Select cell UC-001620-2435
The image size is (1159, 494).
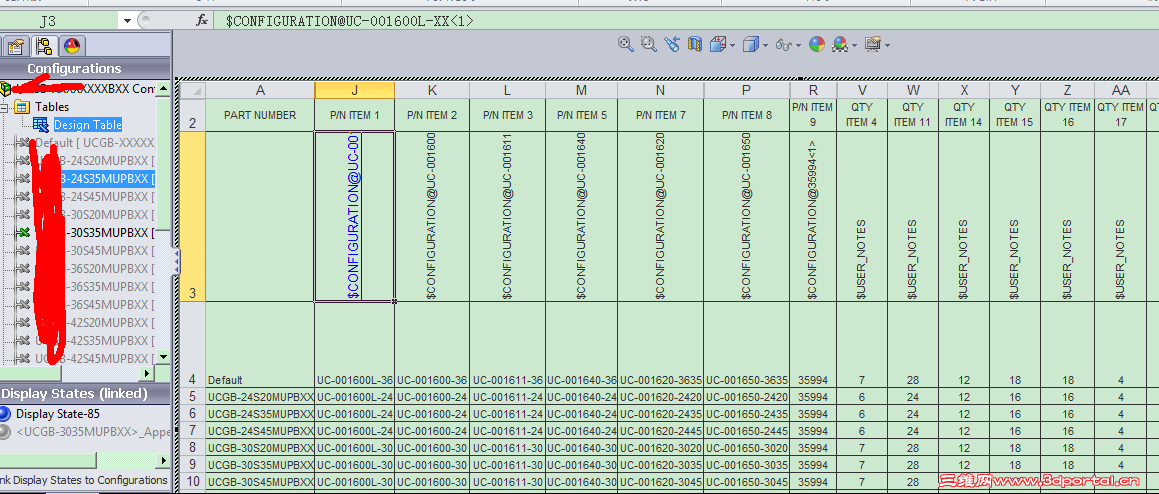[660, 413]
